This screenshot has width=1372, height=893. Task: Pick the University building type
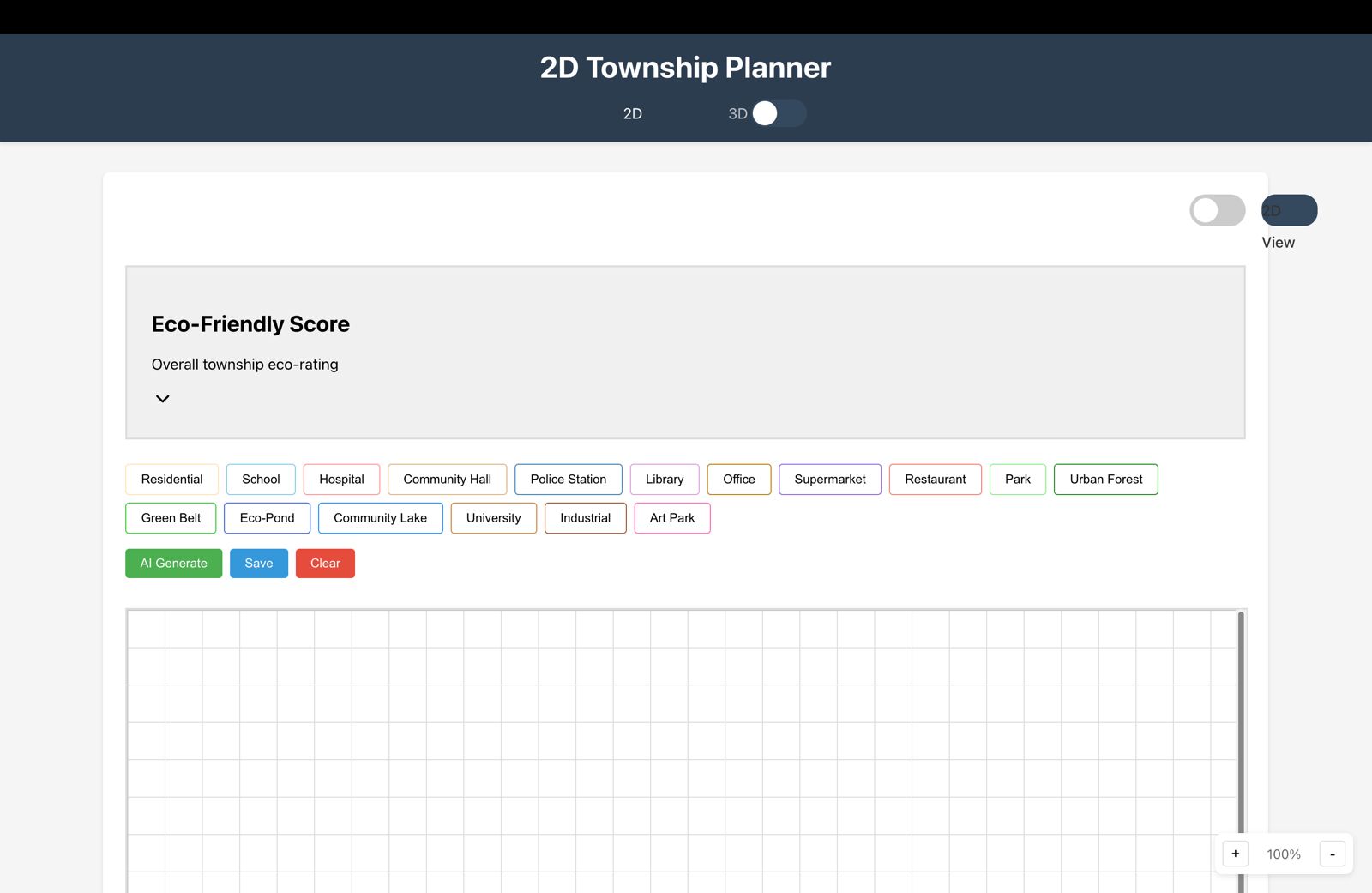click(493, 518)
